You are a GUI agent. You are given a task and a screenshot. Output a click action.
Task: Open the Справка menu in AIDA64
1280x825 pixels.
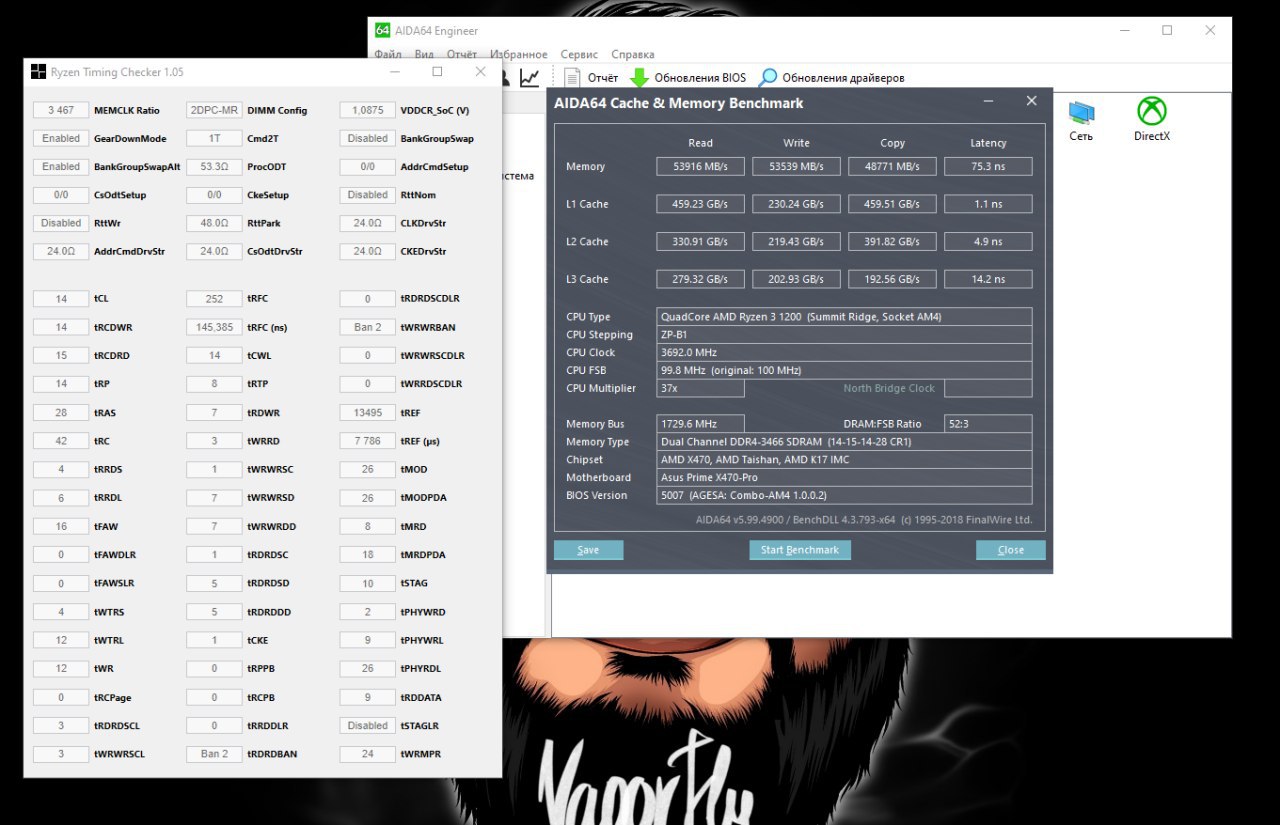click(633, 54)
